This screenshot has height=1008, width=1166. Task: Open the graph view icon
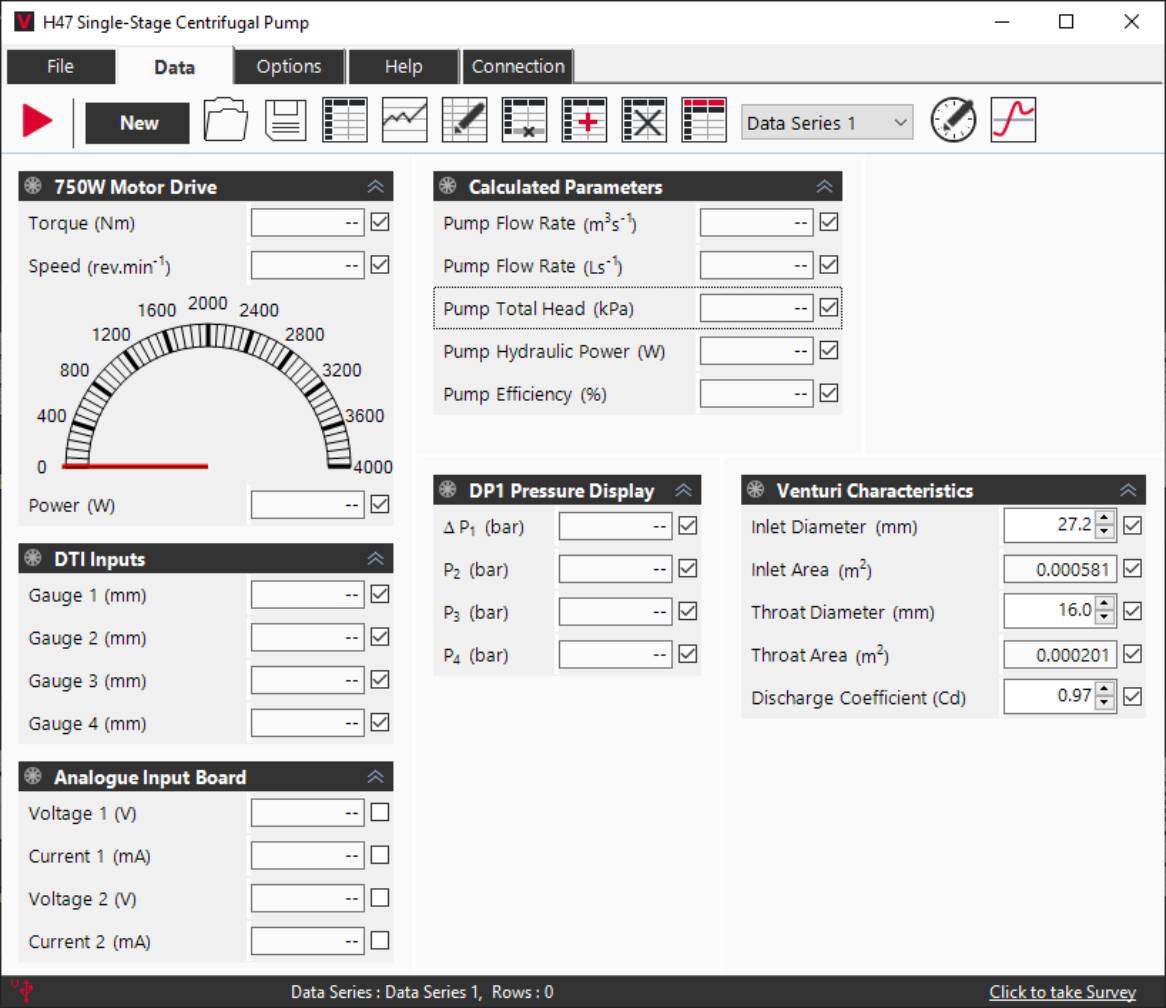[405, 118]
